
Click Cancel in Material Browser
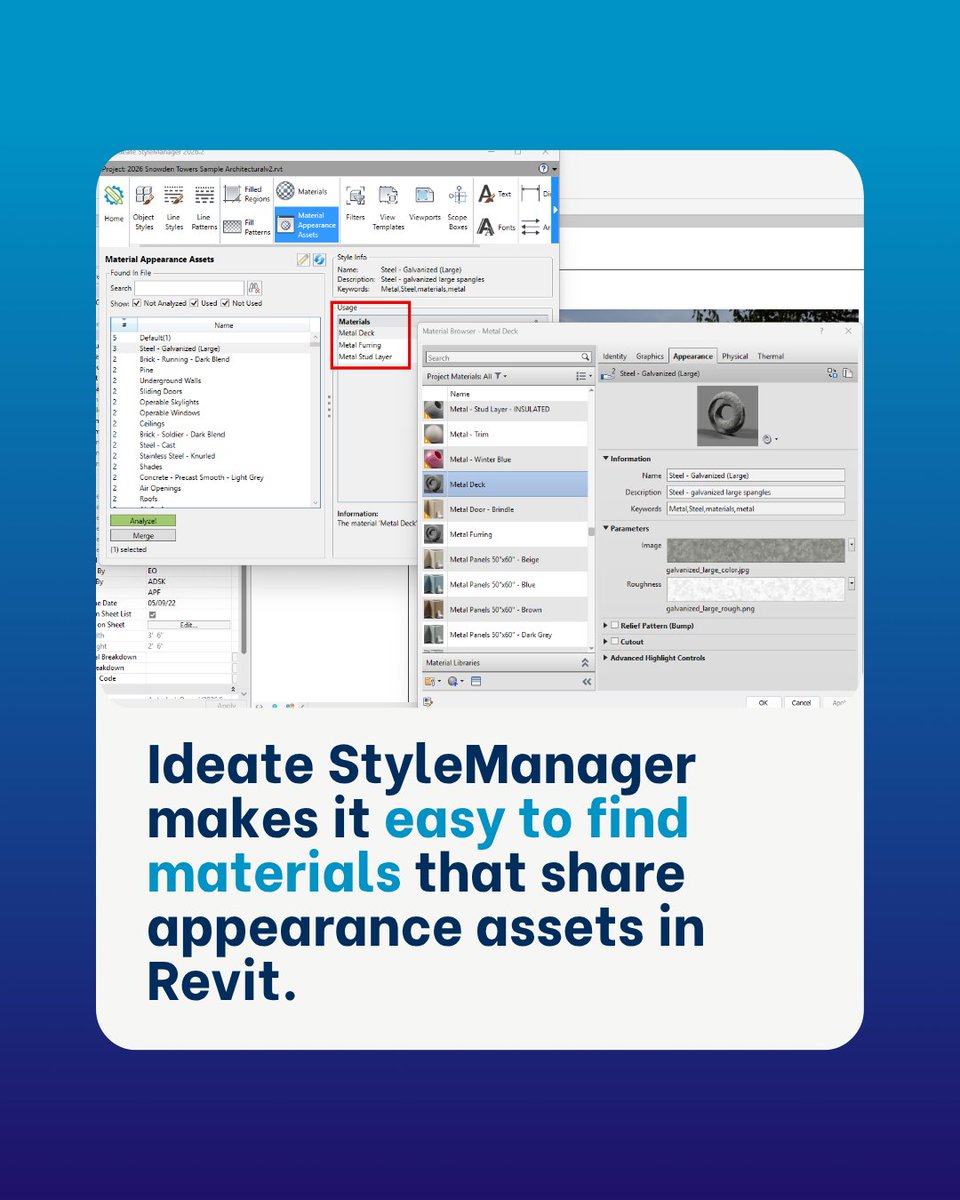tap(802, 703)
